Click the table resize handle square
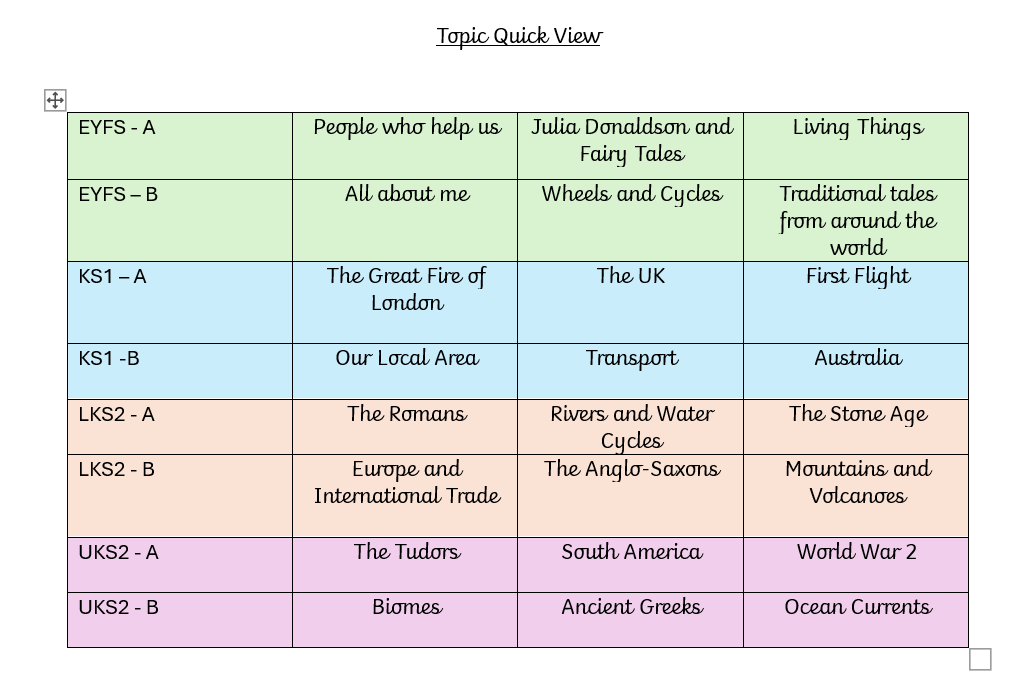The height and width of the screenshot is (691, 1015). (x=980, y=659)
